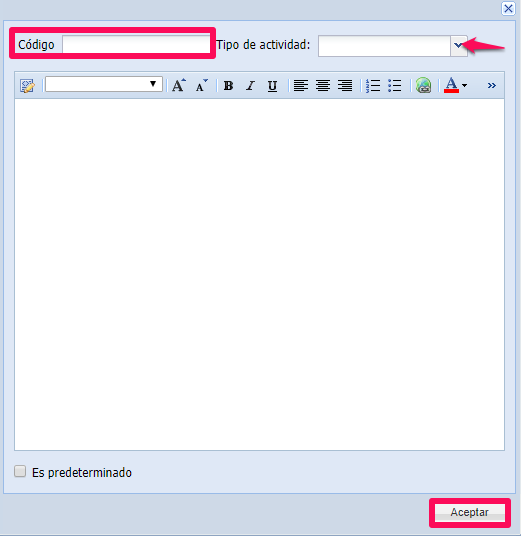Focus the Código input field
521x536 pixels.
pyautogui.click(x=136, y=44)
